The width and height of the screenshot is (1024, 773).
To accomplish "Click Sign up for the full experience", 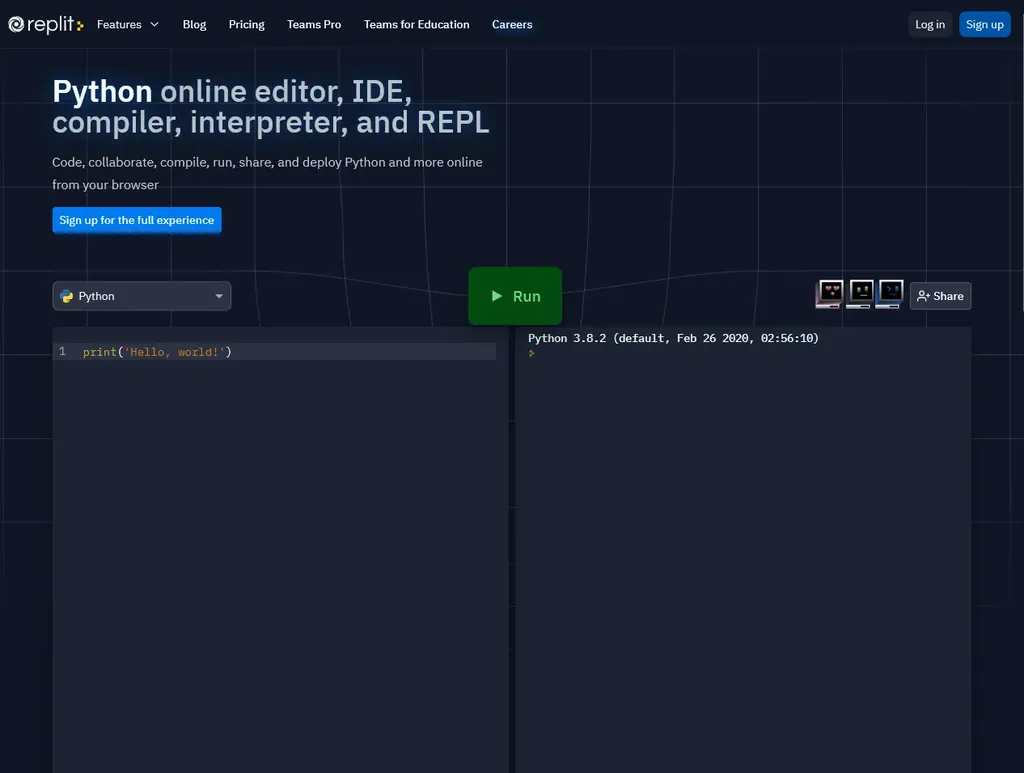I will 136,220.
